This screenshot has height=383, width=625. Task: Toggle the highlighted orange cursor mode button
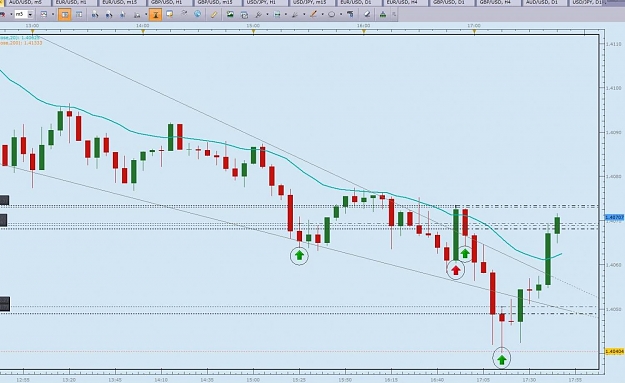point(155,14)
